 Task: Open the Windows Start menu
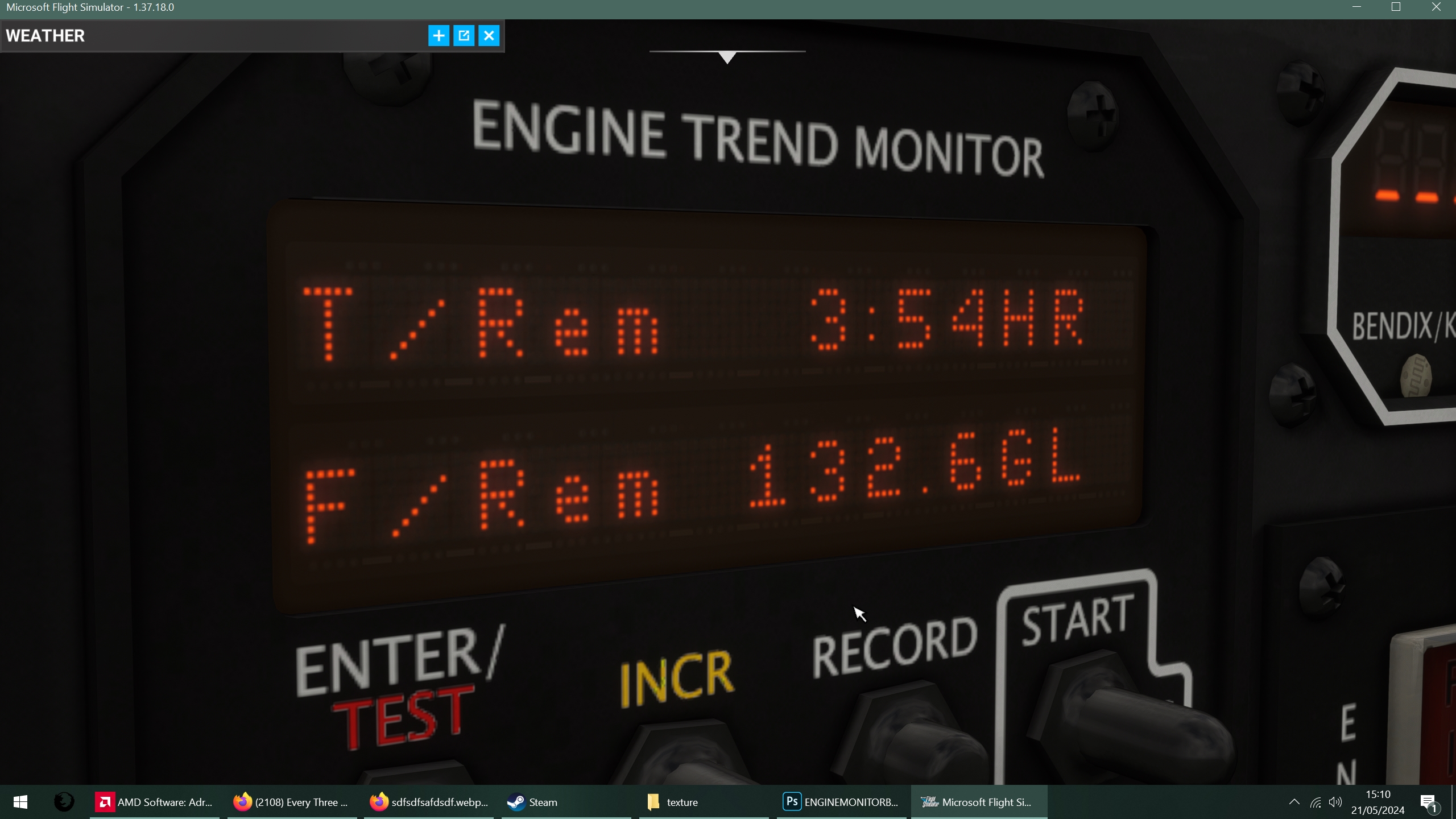point(20,802)
